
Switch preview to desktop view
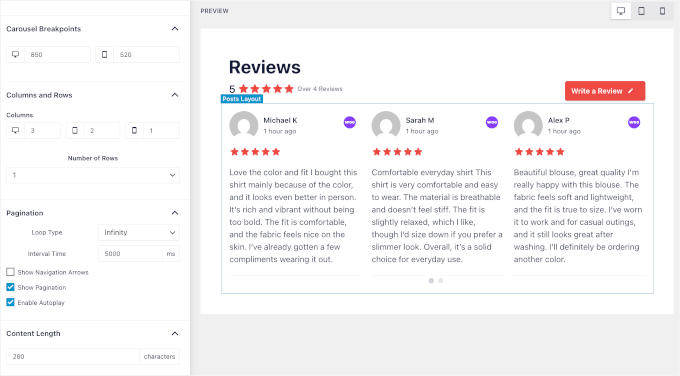pos(621,11)
